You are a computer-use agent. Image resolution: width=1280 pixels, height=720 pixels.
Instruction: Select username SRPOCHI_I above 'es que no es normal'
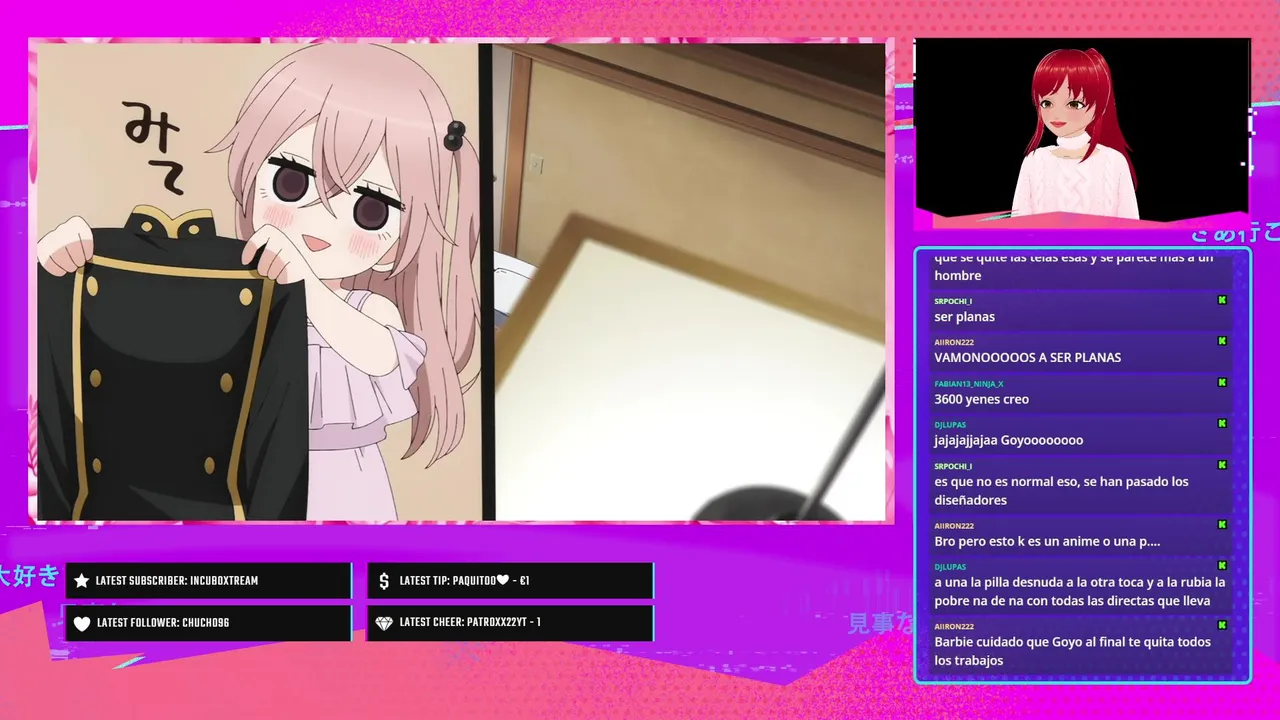point(953,466)
